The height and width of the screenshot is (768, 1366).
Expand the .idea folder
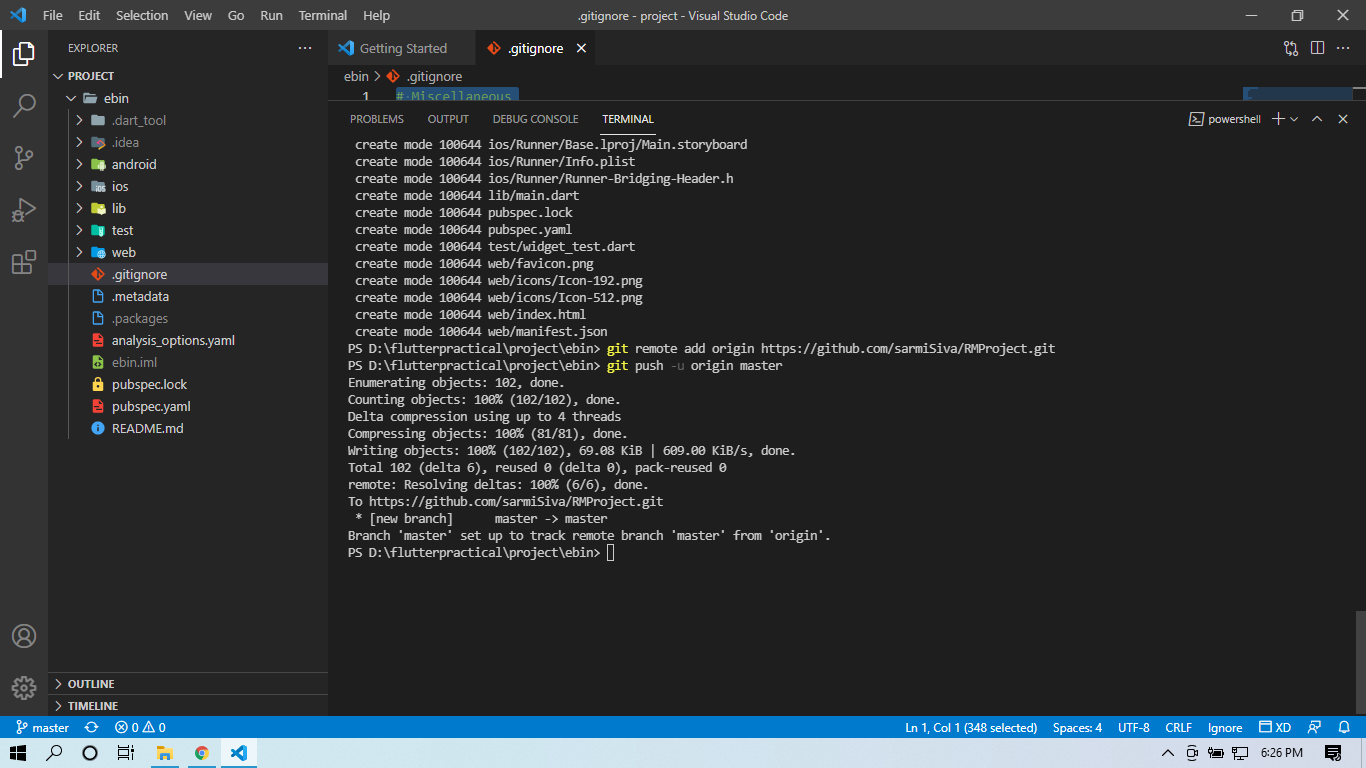click(x=79, y=142)
